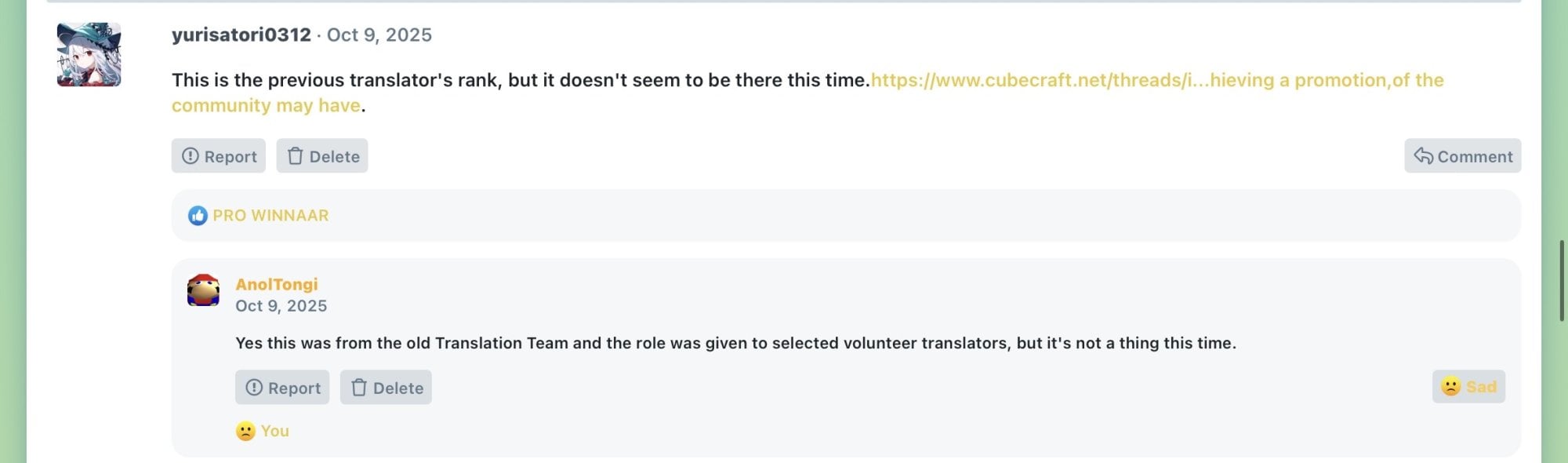The width and height of the screenshot is (1568, 463).
Task: Click the reply arrow icon beside Comment
Action: click(x=1423, y=155)
